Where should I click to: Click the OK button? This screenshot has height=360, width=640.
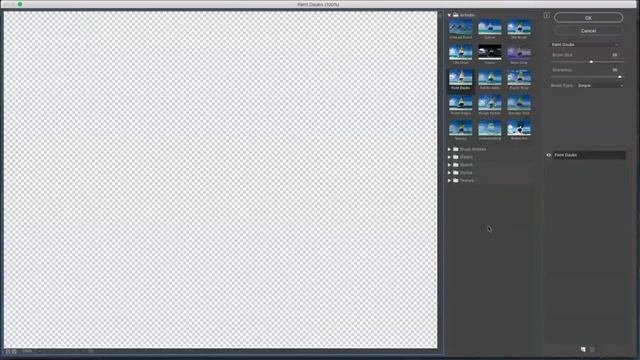(x=588, y=18)
